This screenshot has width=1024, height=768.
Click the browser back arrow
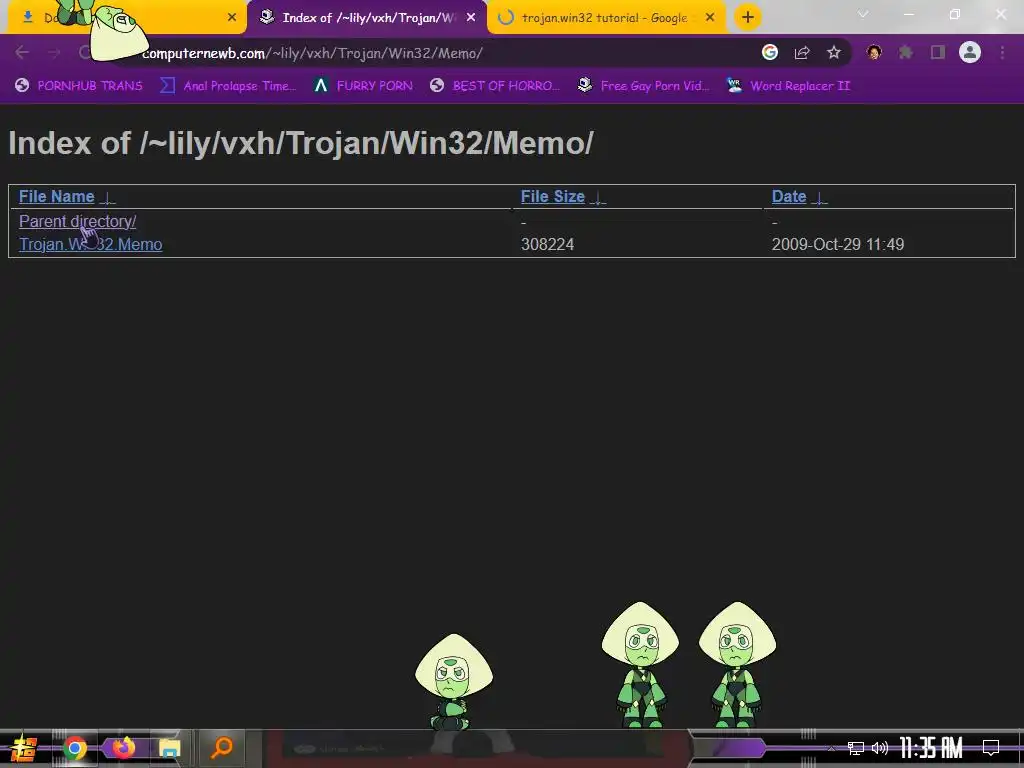pos(22,53)
